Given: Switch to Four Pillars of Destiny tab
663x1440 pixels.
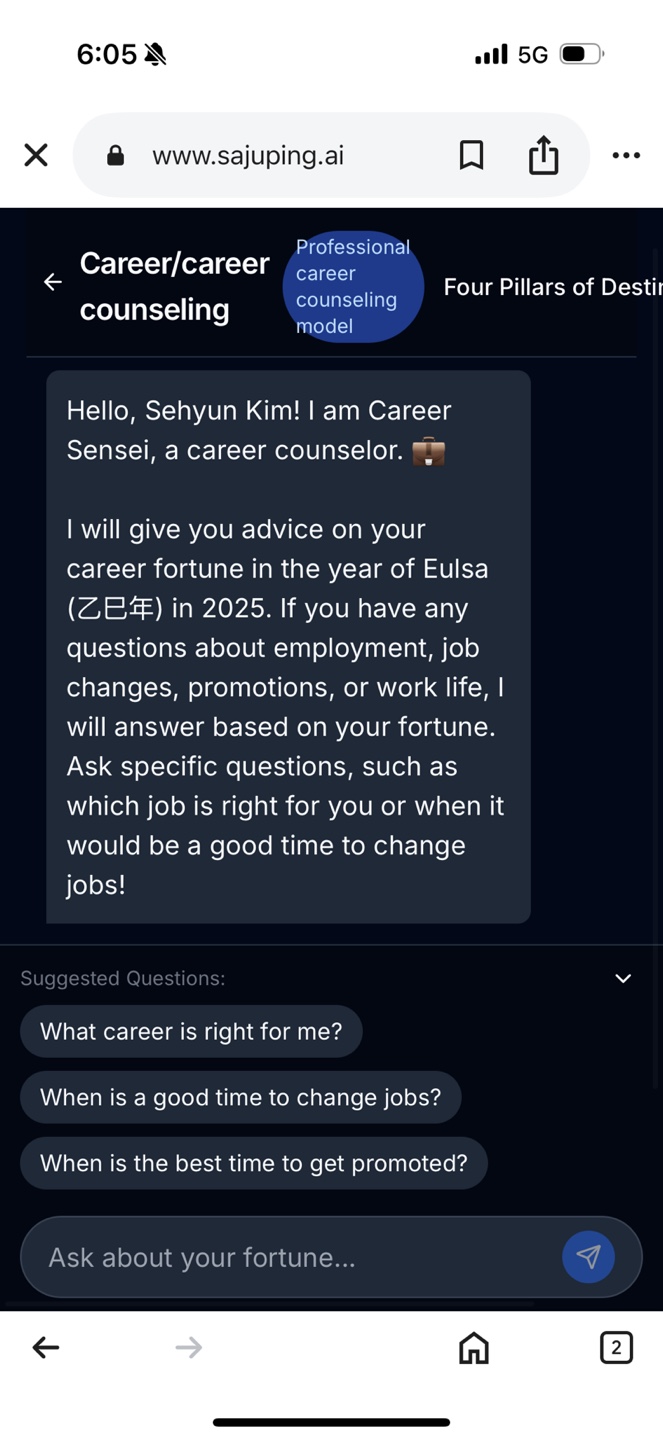Looking at the screenshot, I should click(x=552, y=287).
